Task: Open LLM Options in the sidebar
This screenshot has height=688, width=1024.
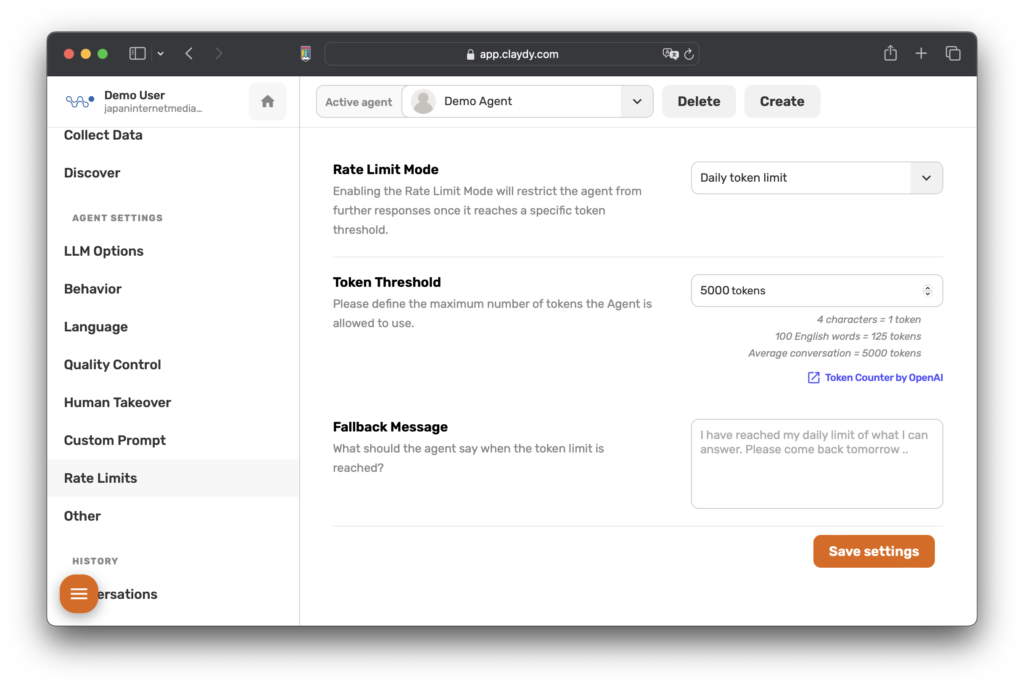Action: tap(104, 251)
